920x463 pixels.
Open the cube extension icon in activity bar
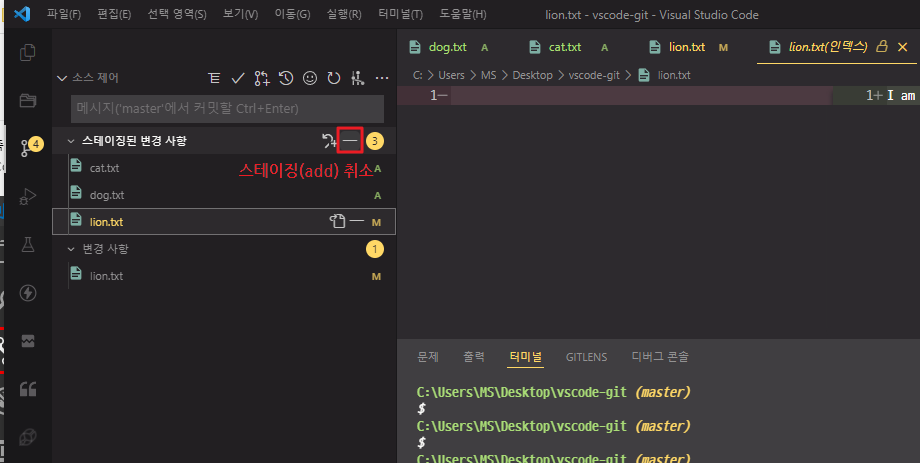pyautogui.click(x=28, y=437)
